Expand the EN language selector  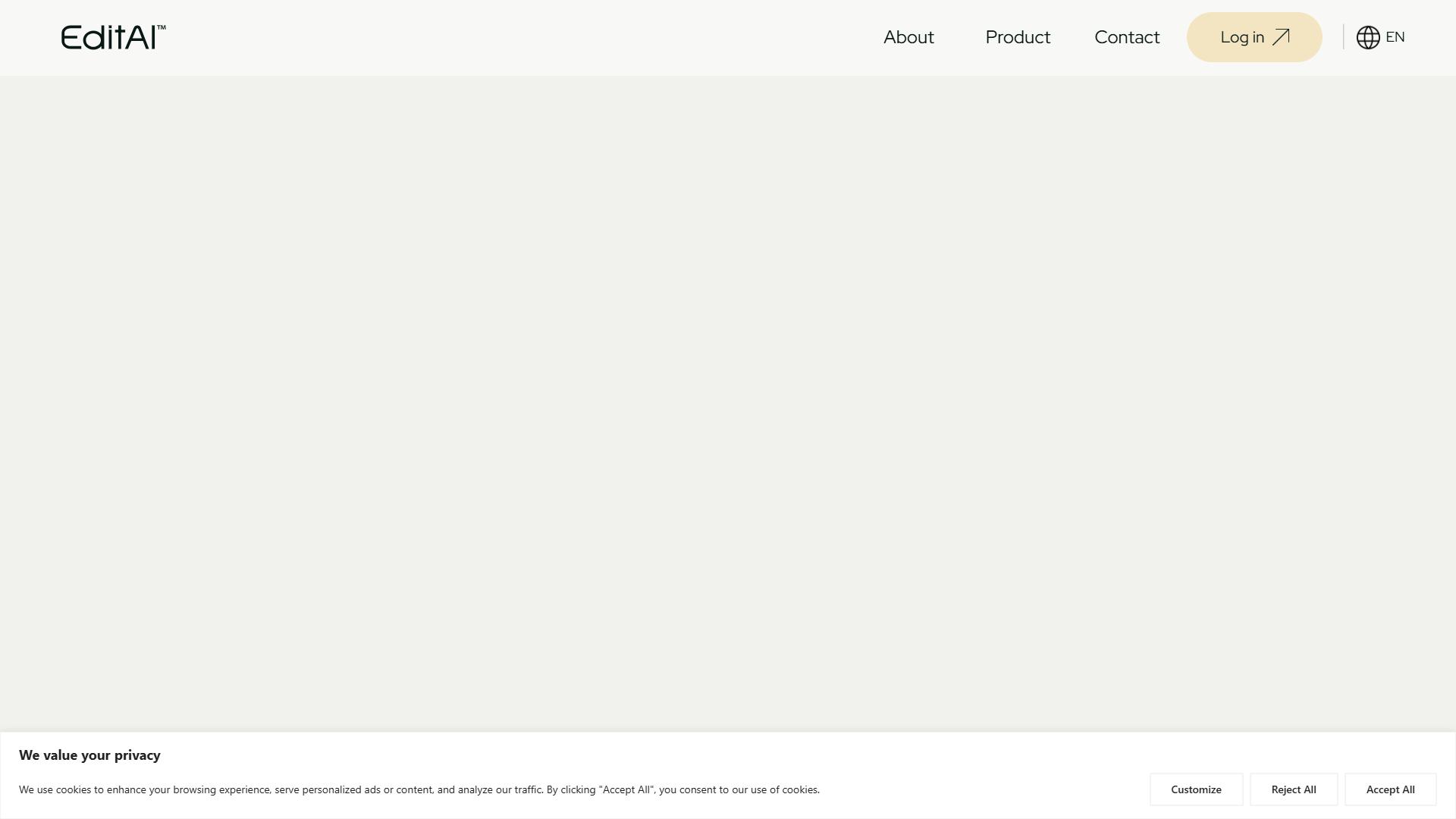tap(1381, 37)
